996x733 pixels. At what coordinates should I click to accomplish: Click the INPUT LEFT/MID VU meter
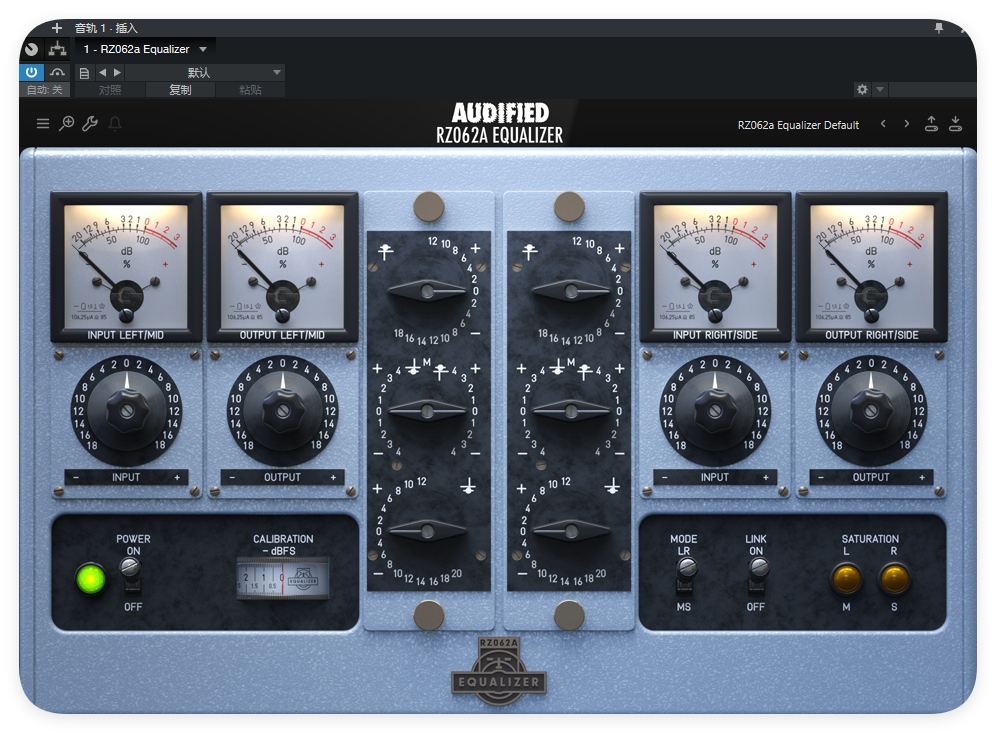point(126,267)
